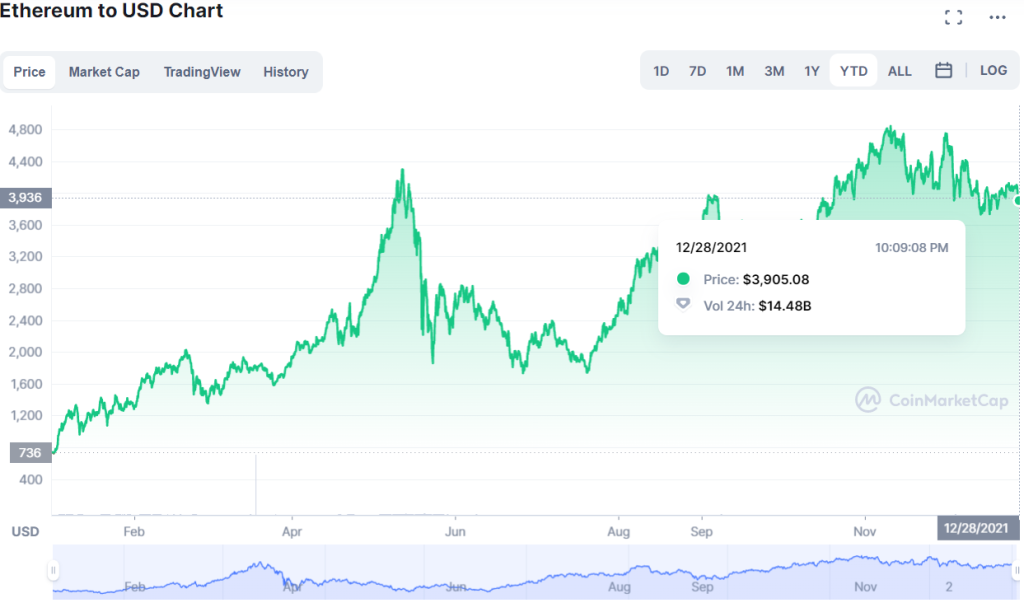Click the Vol 24h: $14.48B tooltip value
The height and width of the screenshot is (603, 1024).
[x=757, y=306]
